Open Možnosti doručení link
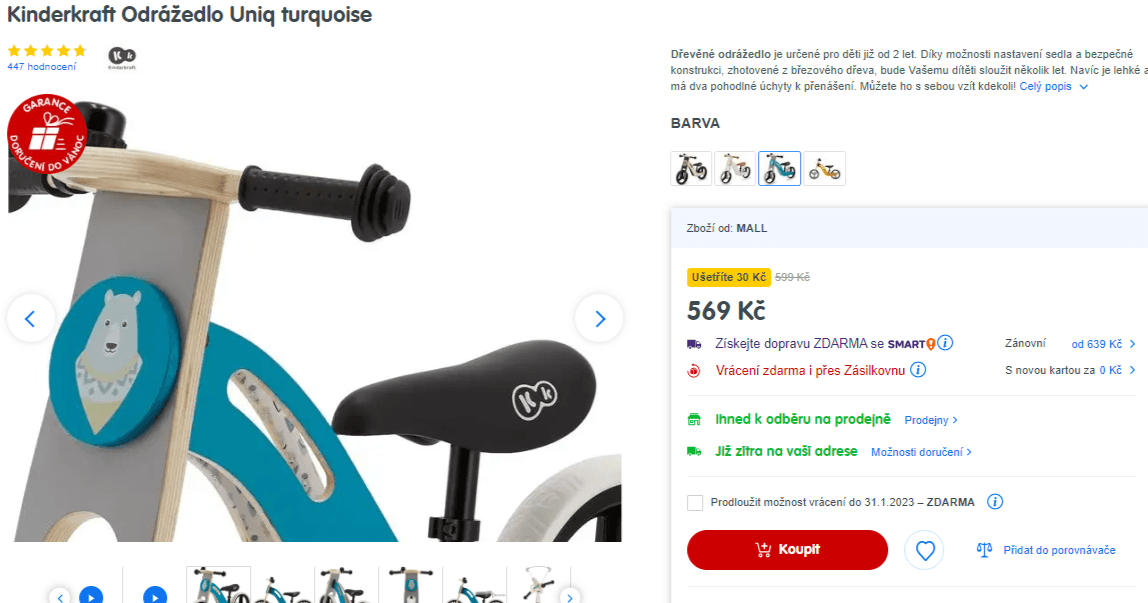 [921, 452]
